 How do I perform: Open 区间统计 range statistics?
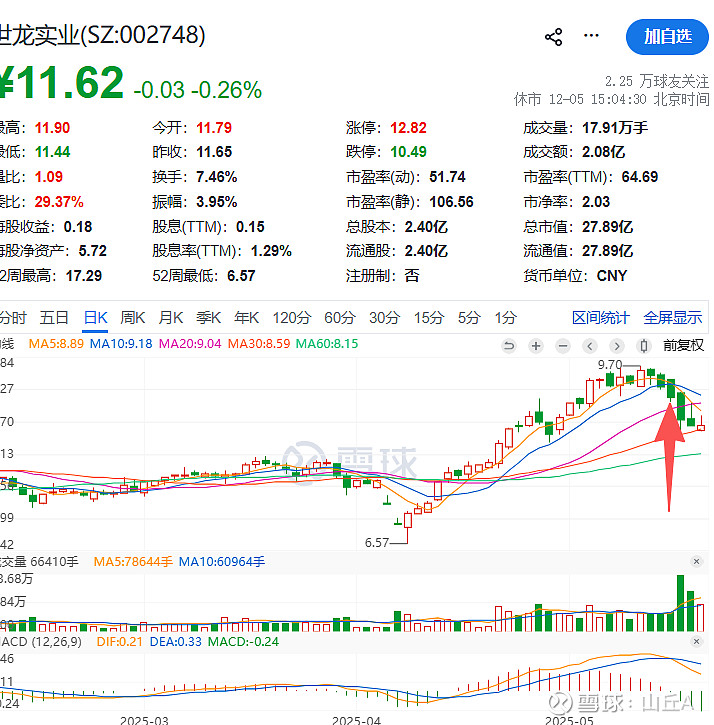[601, 318]
